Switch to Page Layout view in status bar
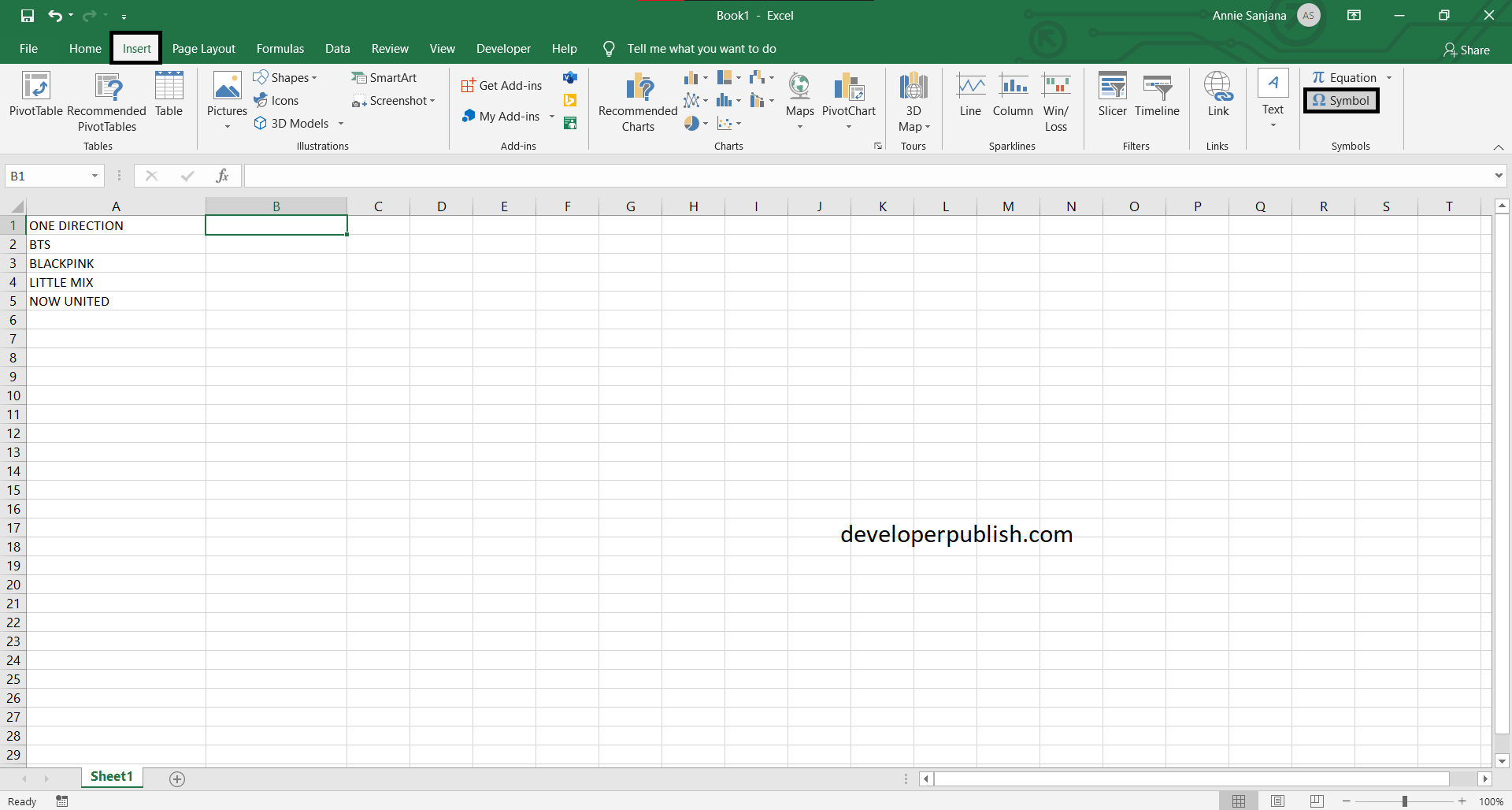The image size is (1512, 810). [x=1277, y=801]
